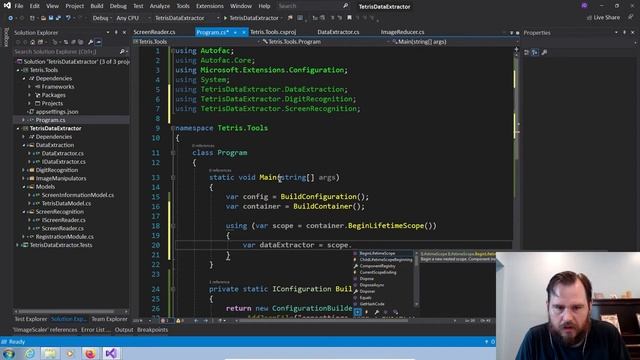Image resolution: width=640 pixels, height=360 pixels.
Task: Click the media player taskbar icon
Action: click(x=70, y=353)
